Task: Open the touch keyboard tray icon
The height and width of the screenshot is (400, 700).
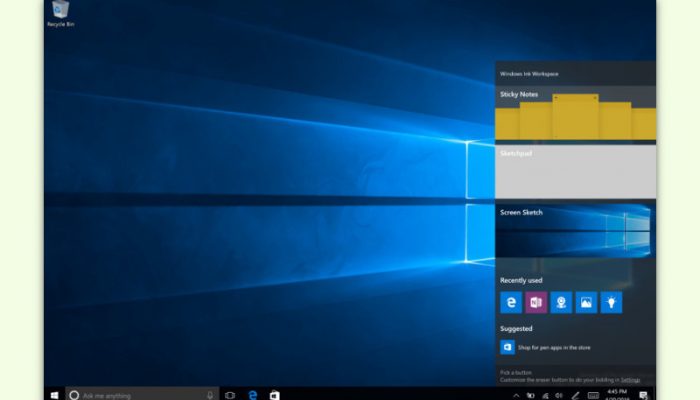Action: 593,396
